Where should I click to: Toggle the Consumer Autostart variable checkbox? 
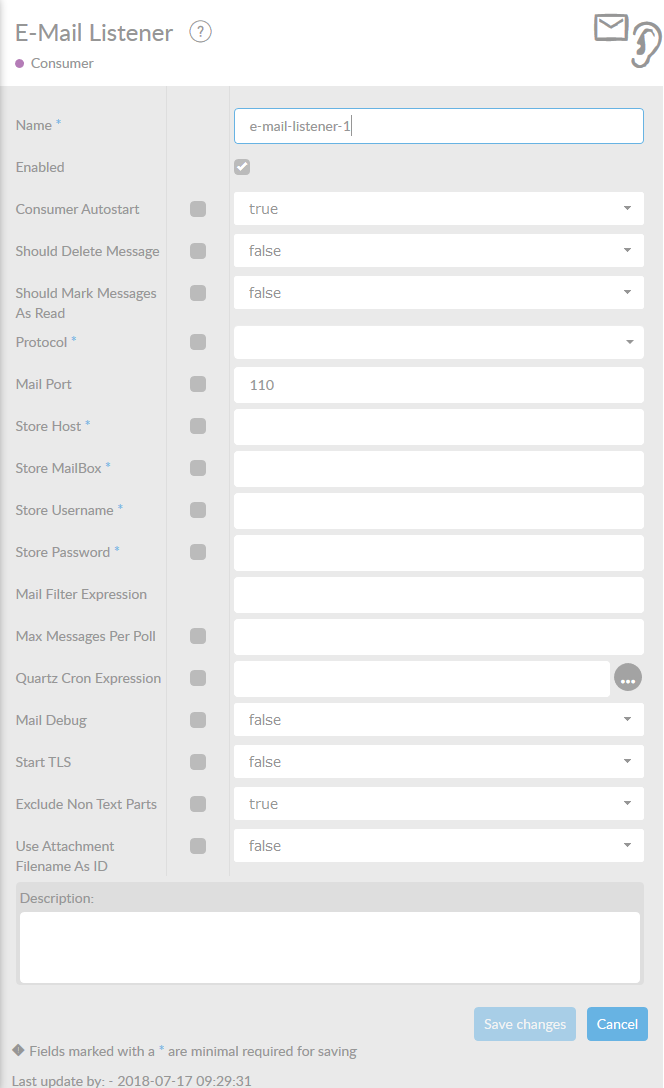198,209
